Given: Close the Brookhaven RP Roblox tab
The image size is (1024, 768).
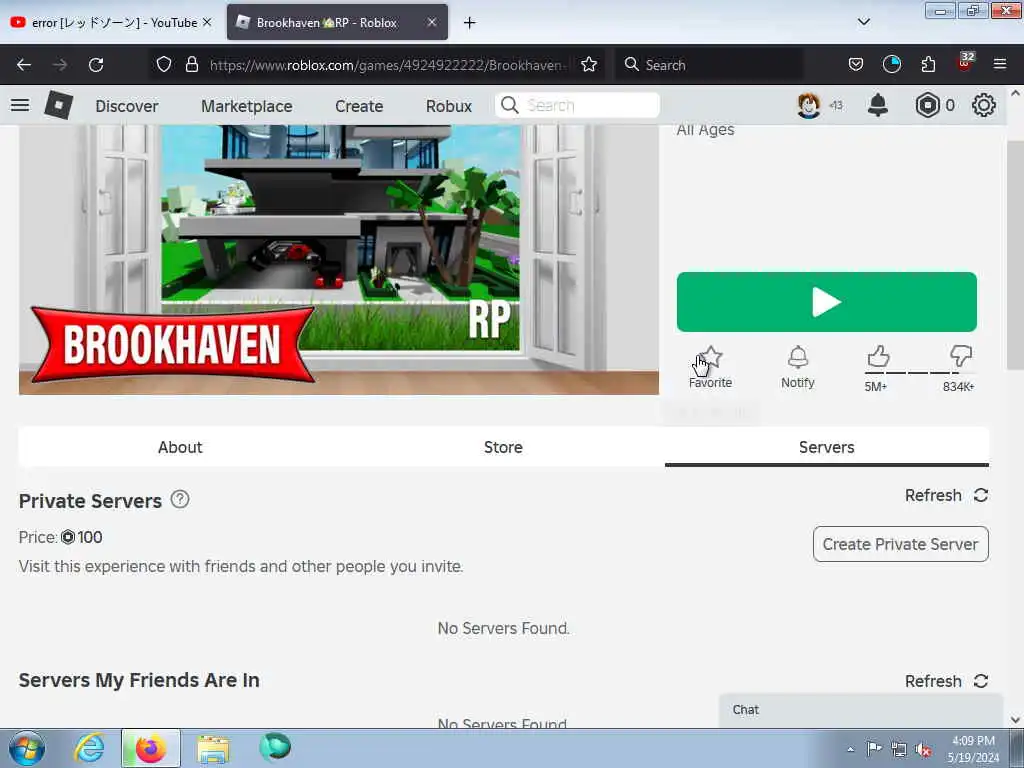Looking at the screenshot, I should point(432,22).
